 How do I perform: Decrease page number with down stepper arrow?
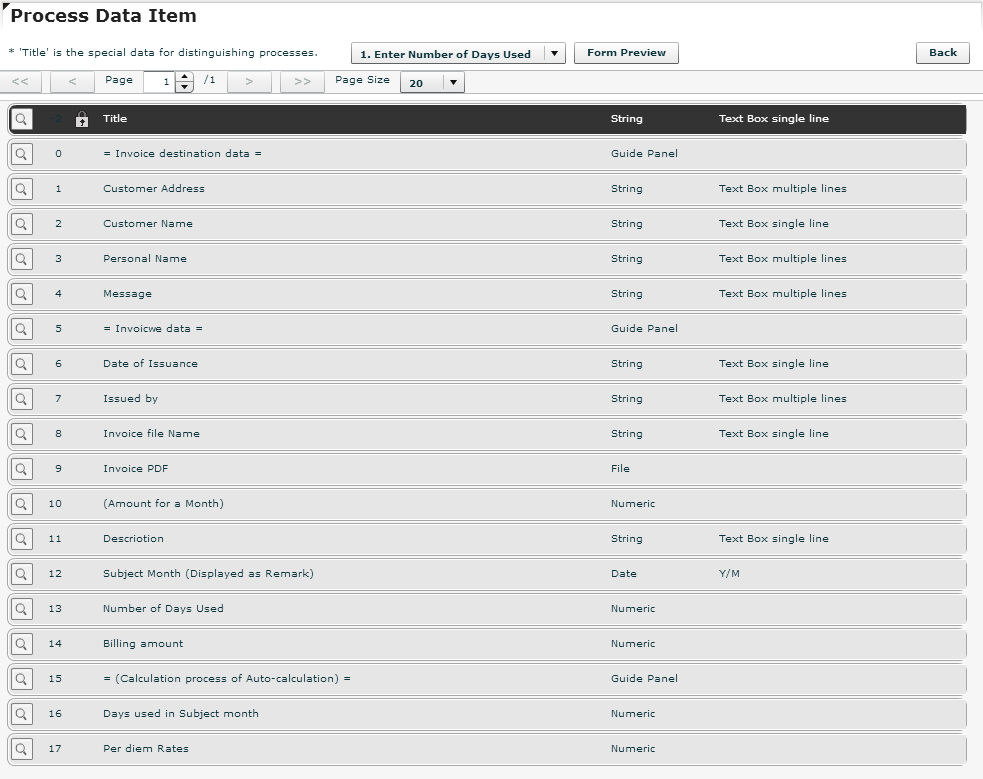pos(184,87)
